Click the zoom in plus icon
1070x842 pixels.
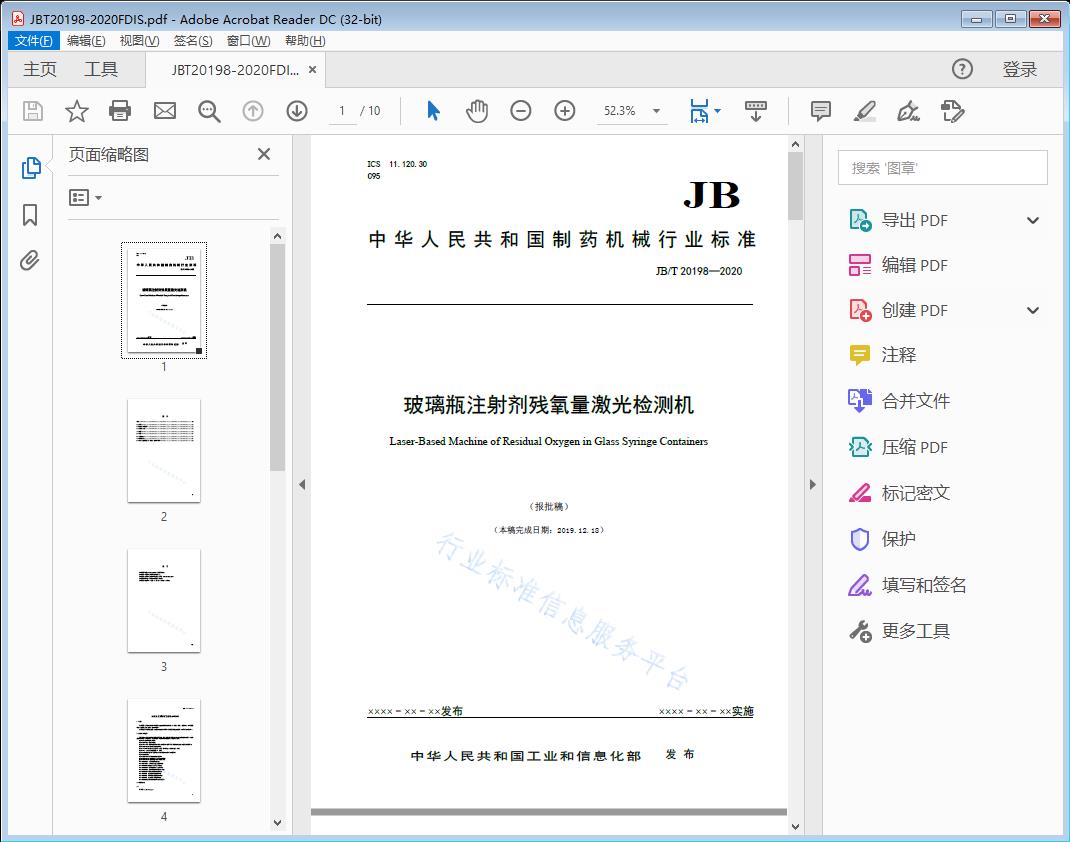point(565,111)
